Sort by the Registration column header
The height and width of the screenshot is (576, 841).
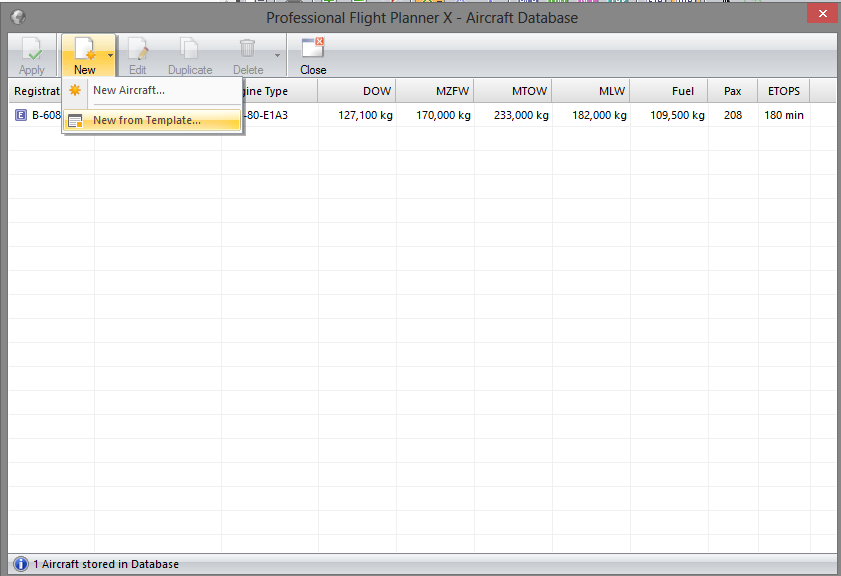click(36, 91)
